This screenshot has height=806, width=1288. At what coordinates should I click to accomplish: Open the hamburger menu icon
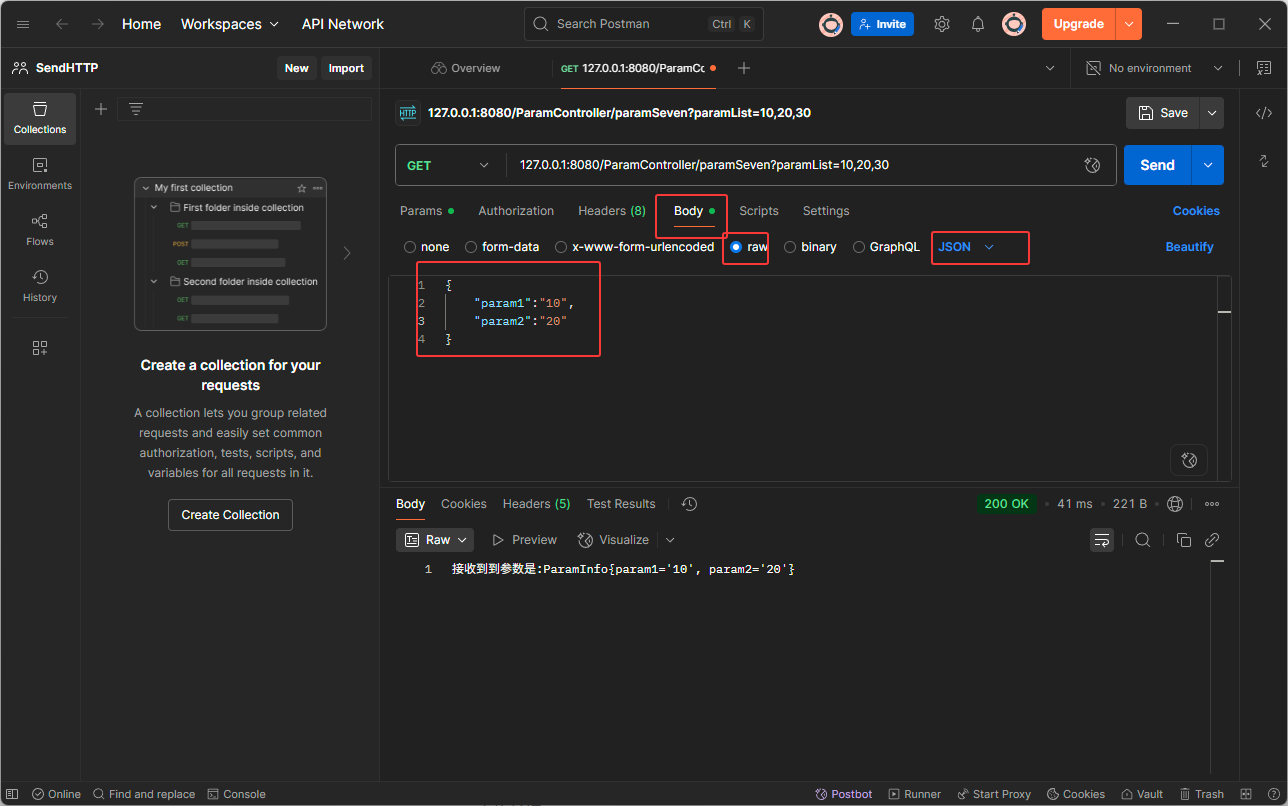[x=23, y=24]
